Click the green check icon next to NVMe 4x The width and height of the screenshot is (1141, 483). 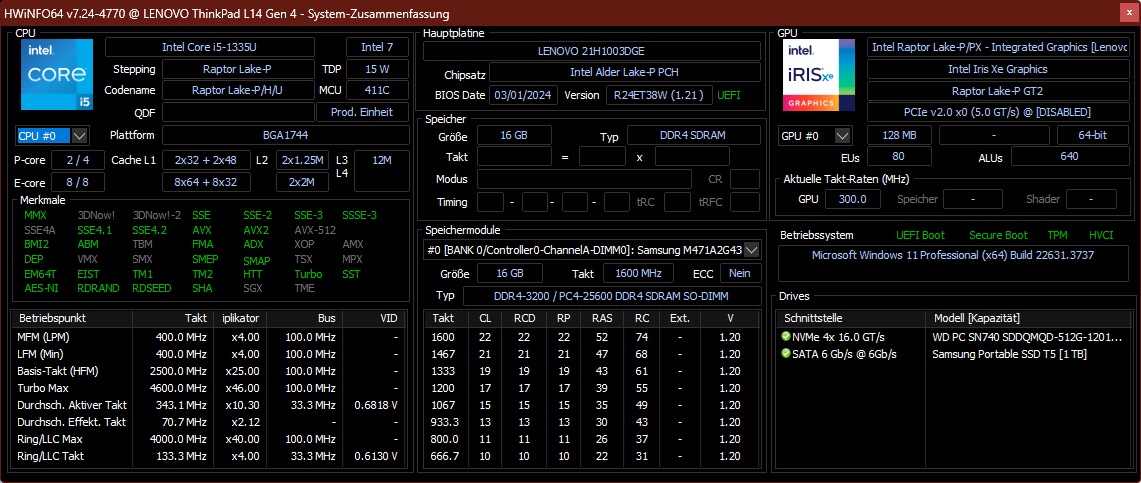(x=785, y=337)
